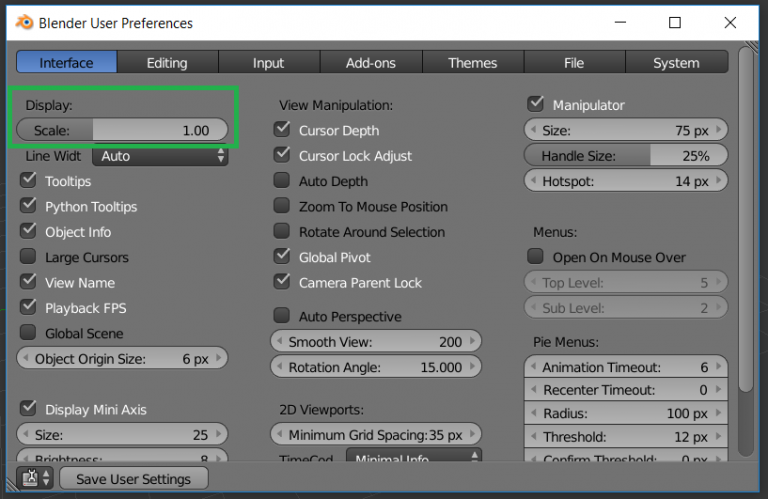Screen dimensions: 768x499
Task: Toggle Cursor Lock Adjust checkbox
Action: (x=282, y=155)
